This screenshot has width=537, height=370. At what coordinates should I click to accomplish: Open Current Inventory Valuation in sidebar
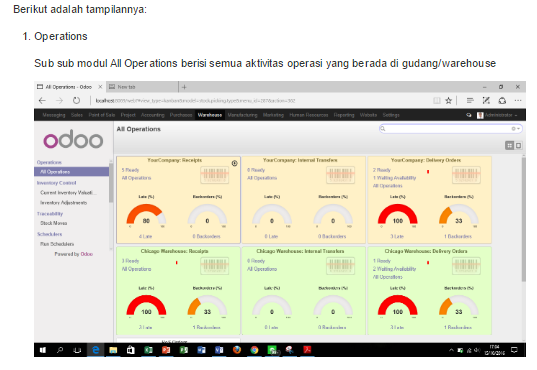click(x=68, y=193)
